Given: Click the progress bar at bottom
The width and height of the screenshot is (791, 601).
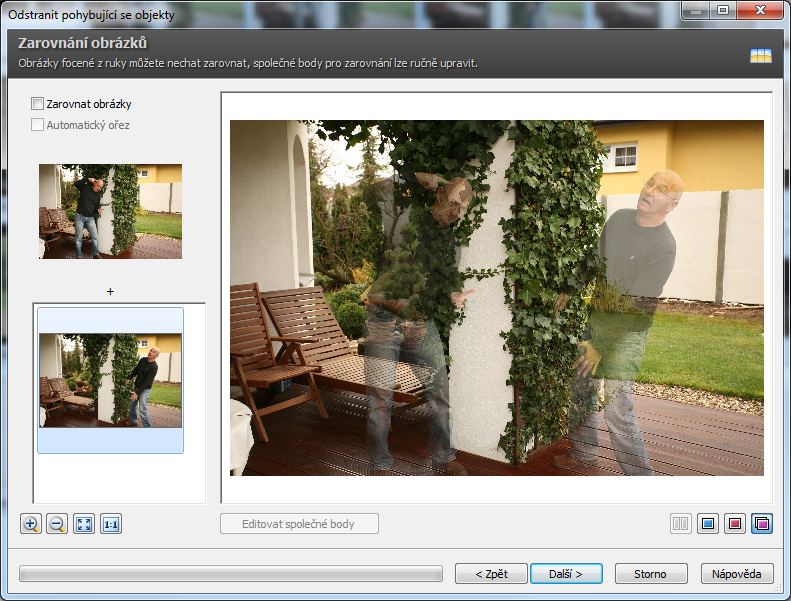Looking at the screenshot, I should (x=230, y=574).
